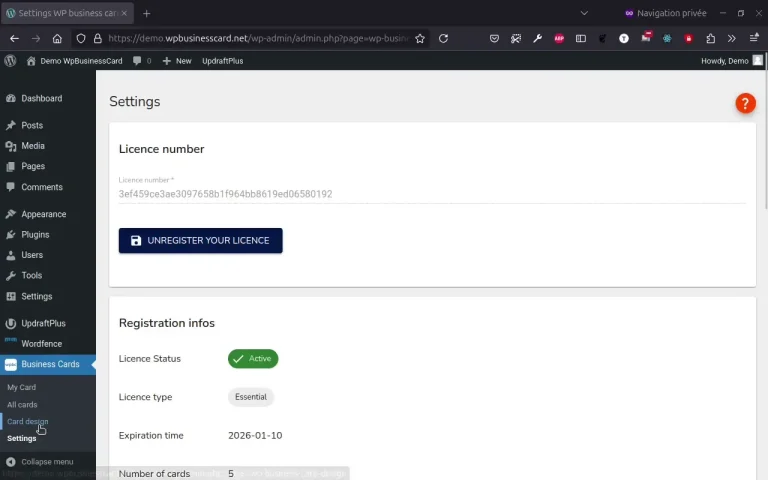Open Users in the sidebar
The height and width of the screenshot is (480, 768).
[x=32, y=255]
